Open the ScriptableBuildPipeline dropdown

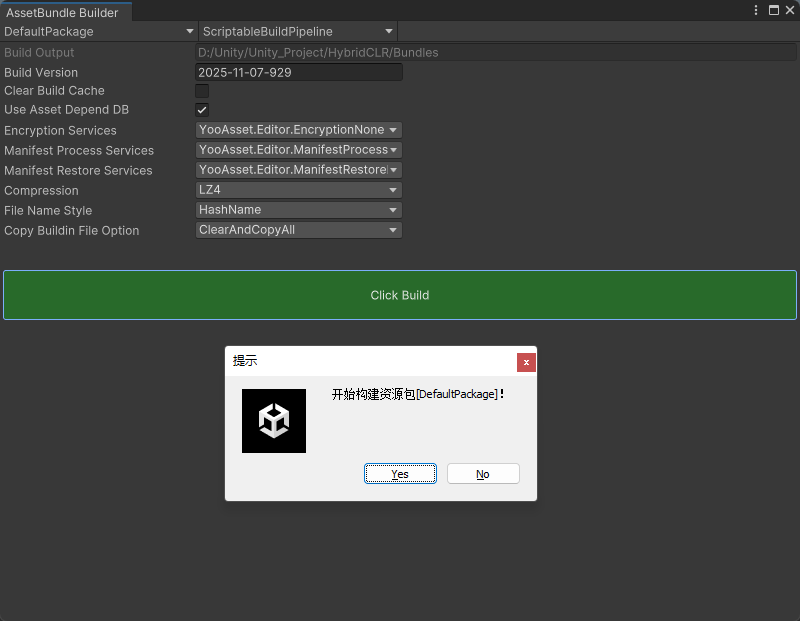click(x=298, y=32)
